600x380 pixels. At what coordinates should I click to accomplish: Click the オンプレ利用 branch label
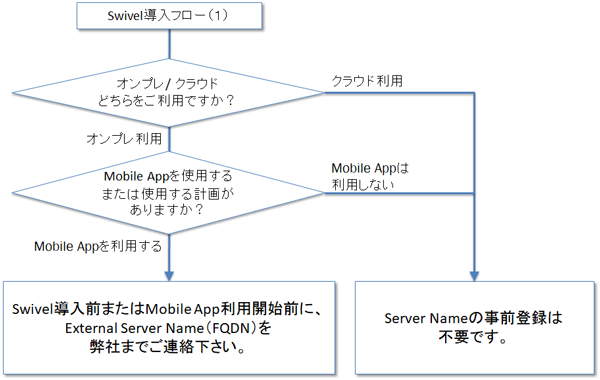(124, 139)
